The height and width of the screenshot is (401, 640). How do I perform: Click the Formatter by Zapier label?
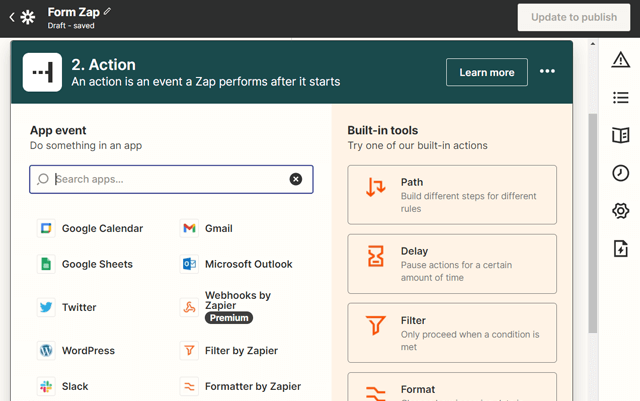click(x=253, y=386)
